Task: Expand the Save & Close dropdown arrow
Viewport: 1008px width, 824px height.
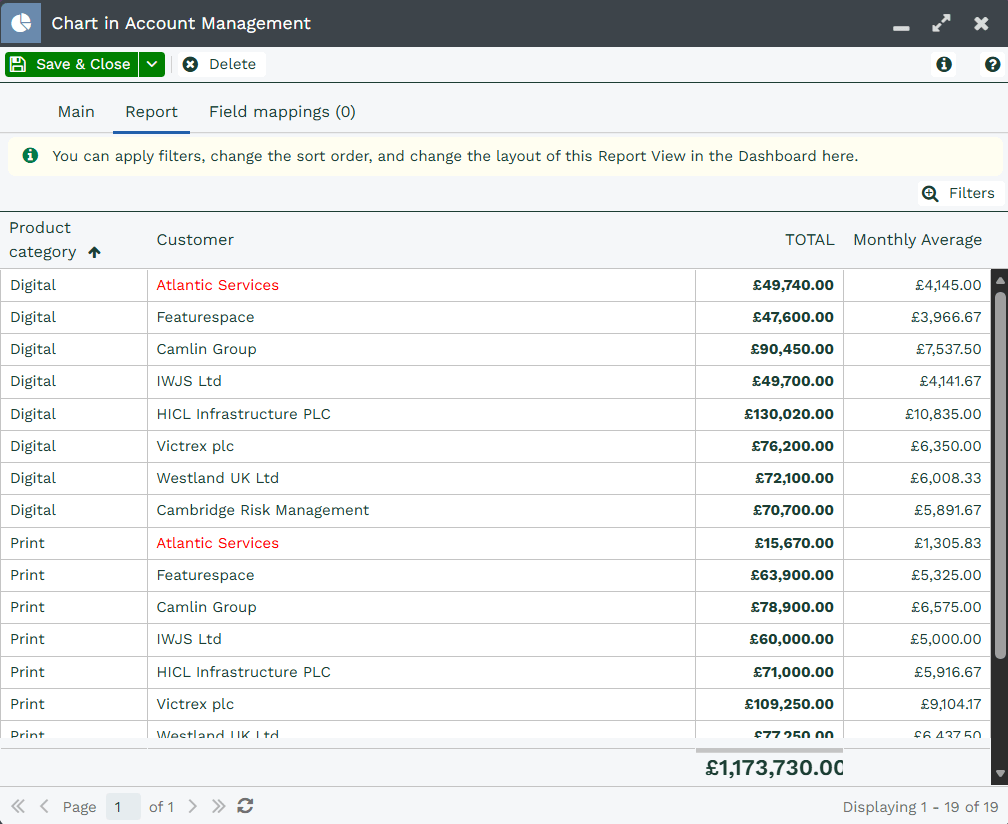Action: coord(152,64)
